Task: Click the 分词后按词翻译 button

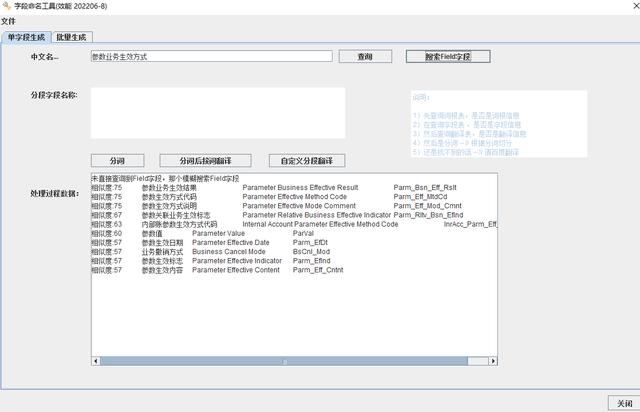Action: (208, 160)
